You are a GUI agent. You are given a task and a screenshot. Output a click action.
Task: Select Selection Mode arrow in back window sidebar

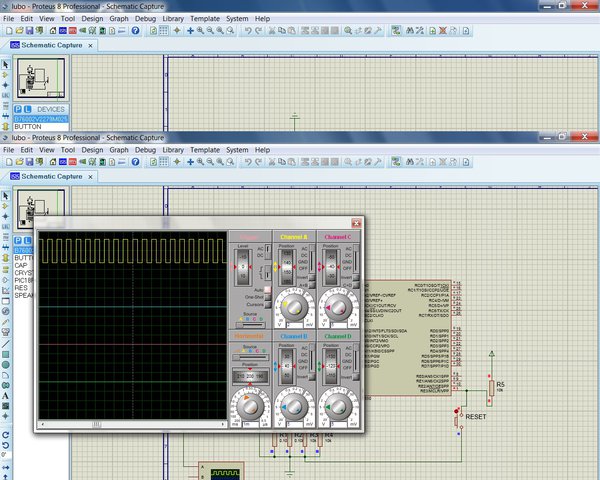click(5, 65)
